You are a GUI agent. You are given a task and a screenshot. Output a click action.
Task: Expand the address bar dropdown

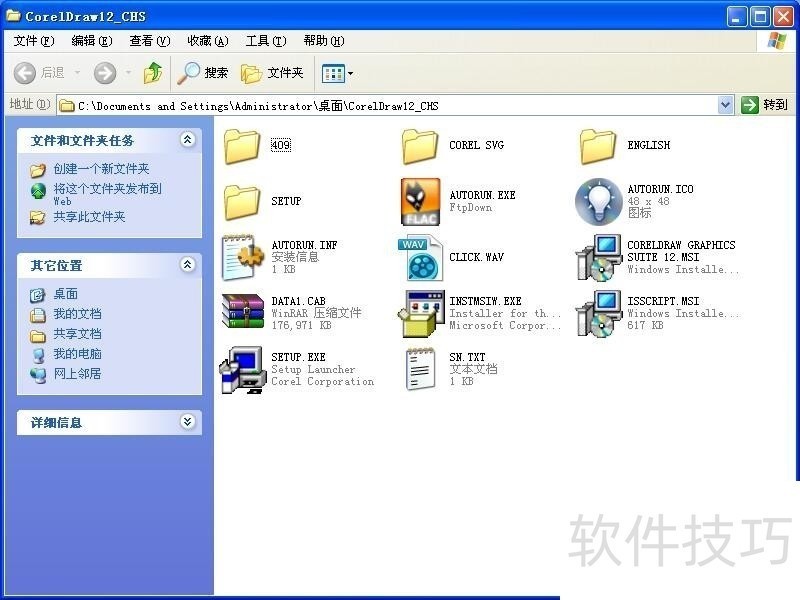click(725, 105)
